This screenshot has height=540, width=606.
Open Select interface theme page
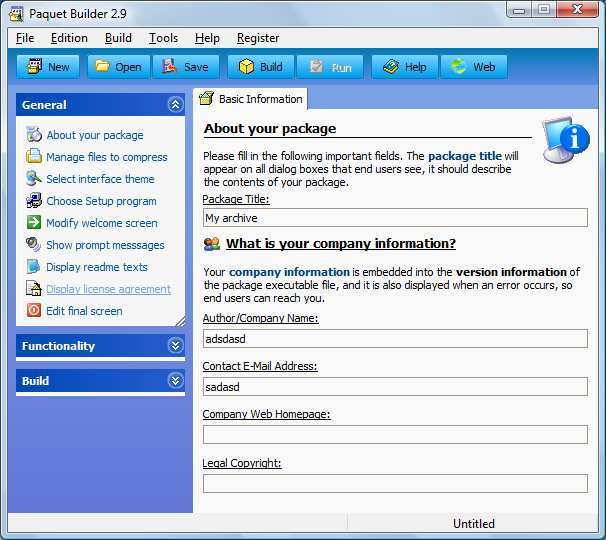(100, 179)
